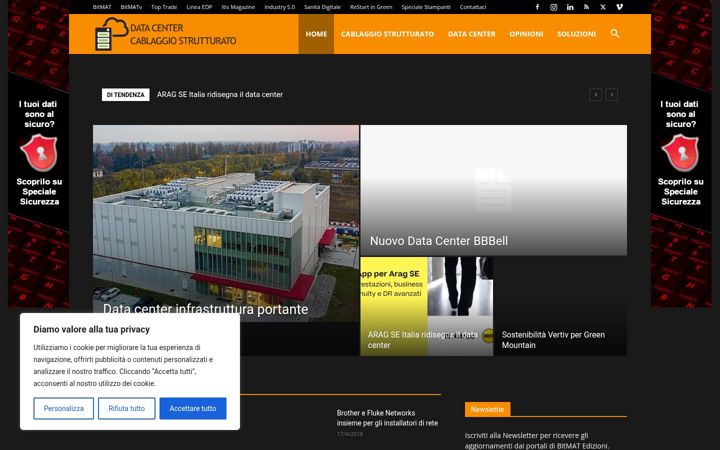The height and width of the screenshot is (450, 720).
Task: Select the HOME menu item
Action: 316,34
